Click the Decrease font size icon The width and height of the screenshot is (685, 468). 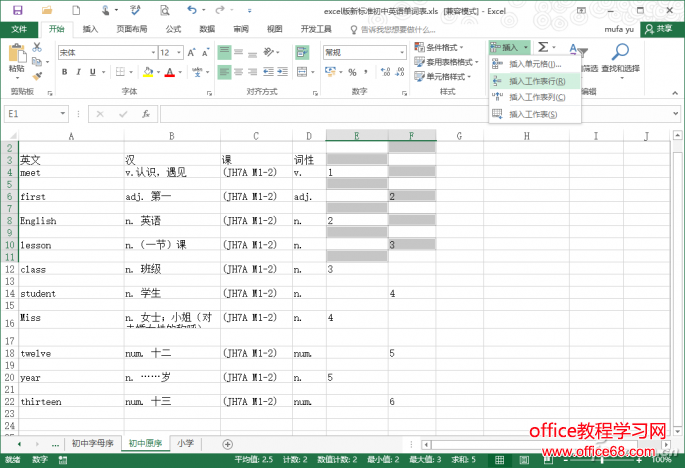(205, 52)
